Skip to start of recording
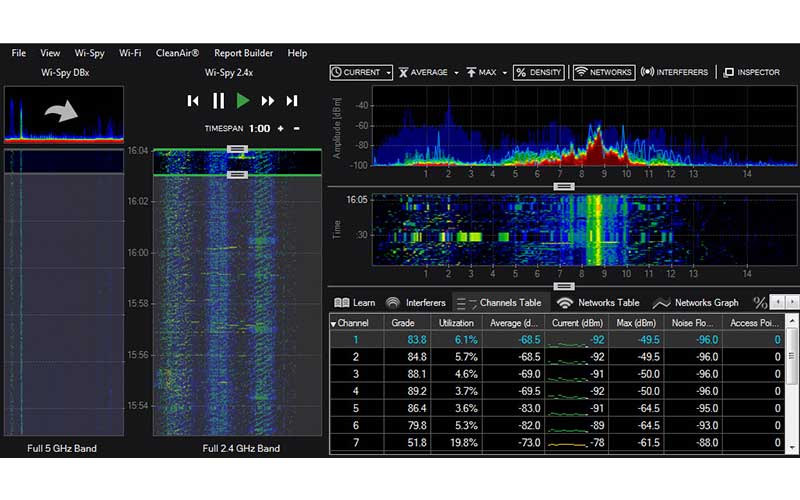Viewport: 800px width, 500px height. 193,101
